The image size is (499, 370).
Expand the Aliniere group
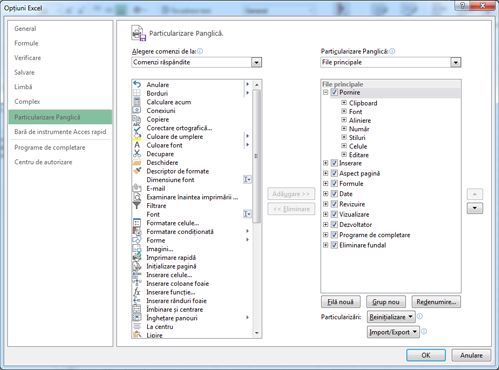pyautogui.click(x=344, y=120)
